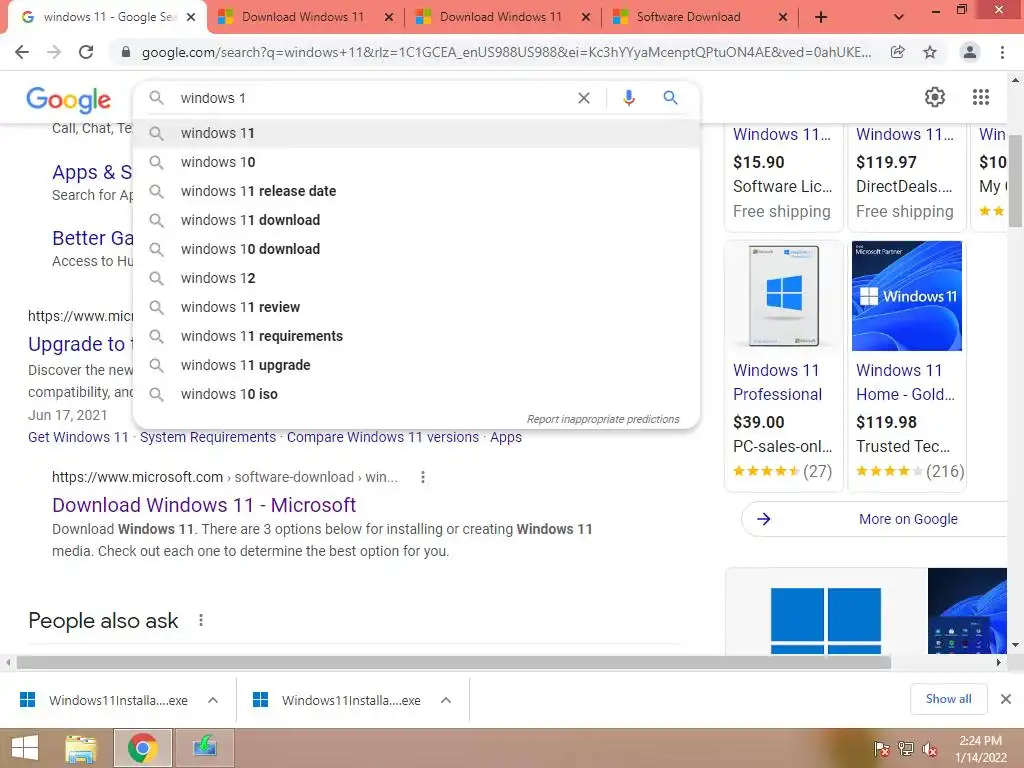
Task: Submit search using the blue magnifier icon
Action: pyautogui.click(x=670, y=98)
